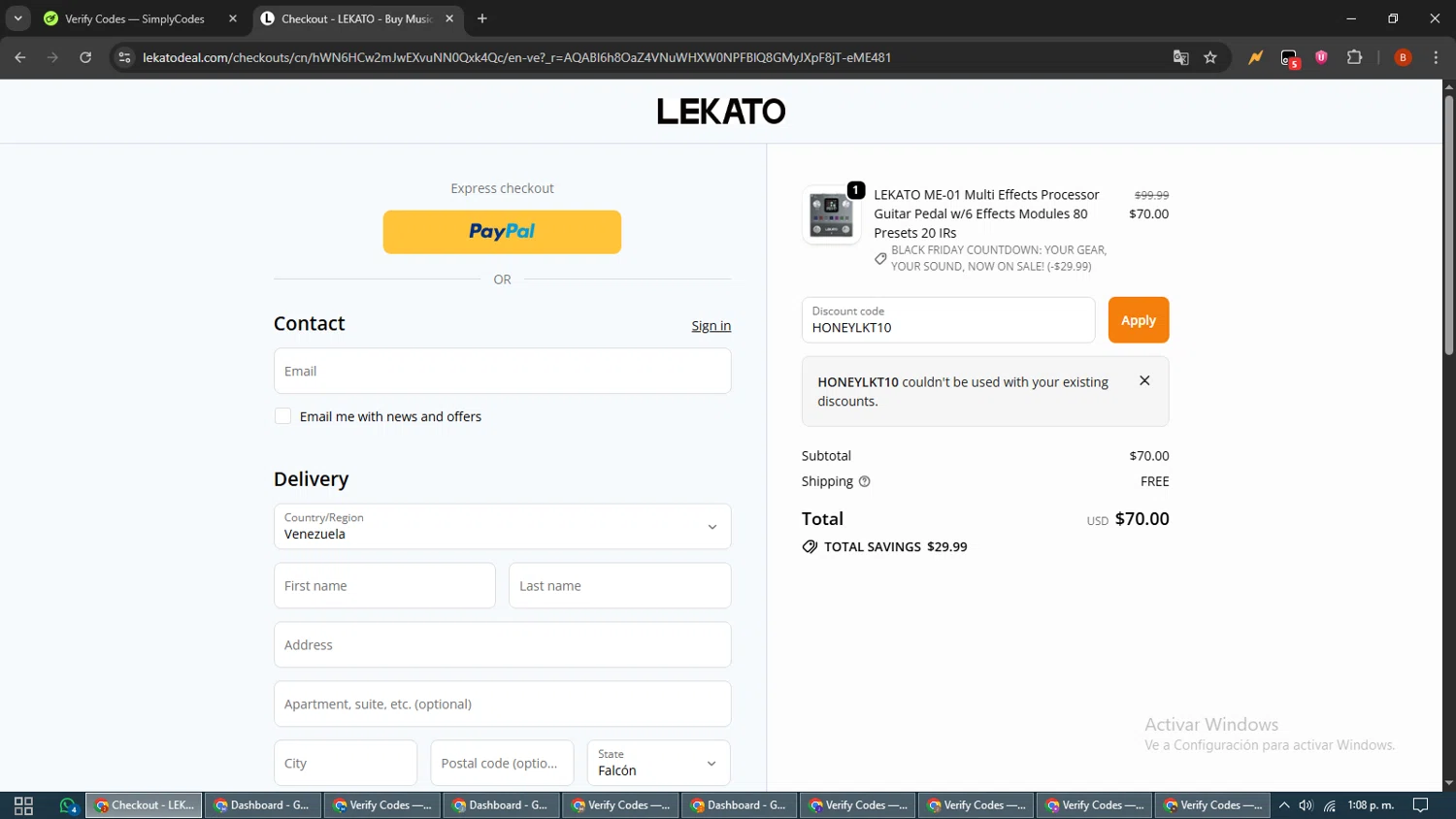The width and height of the screenshot is (1456, 819).
Task: Open the notification center icon
Action: (x=1421, y=805)
